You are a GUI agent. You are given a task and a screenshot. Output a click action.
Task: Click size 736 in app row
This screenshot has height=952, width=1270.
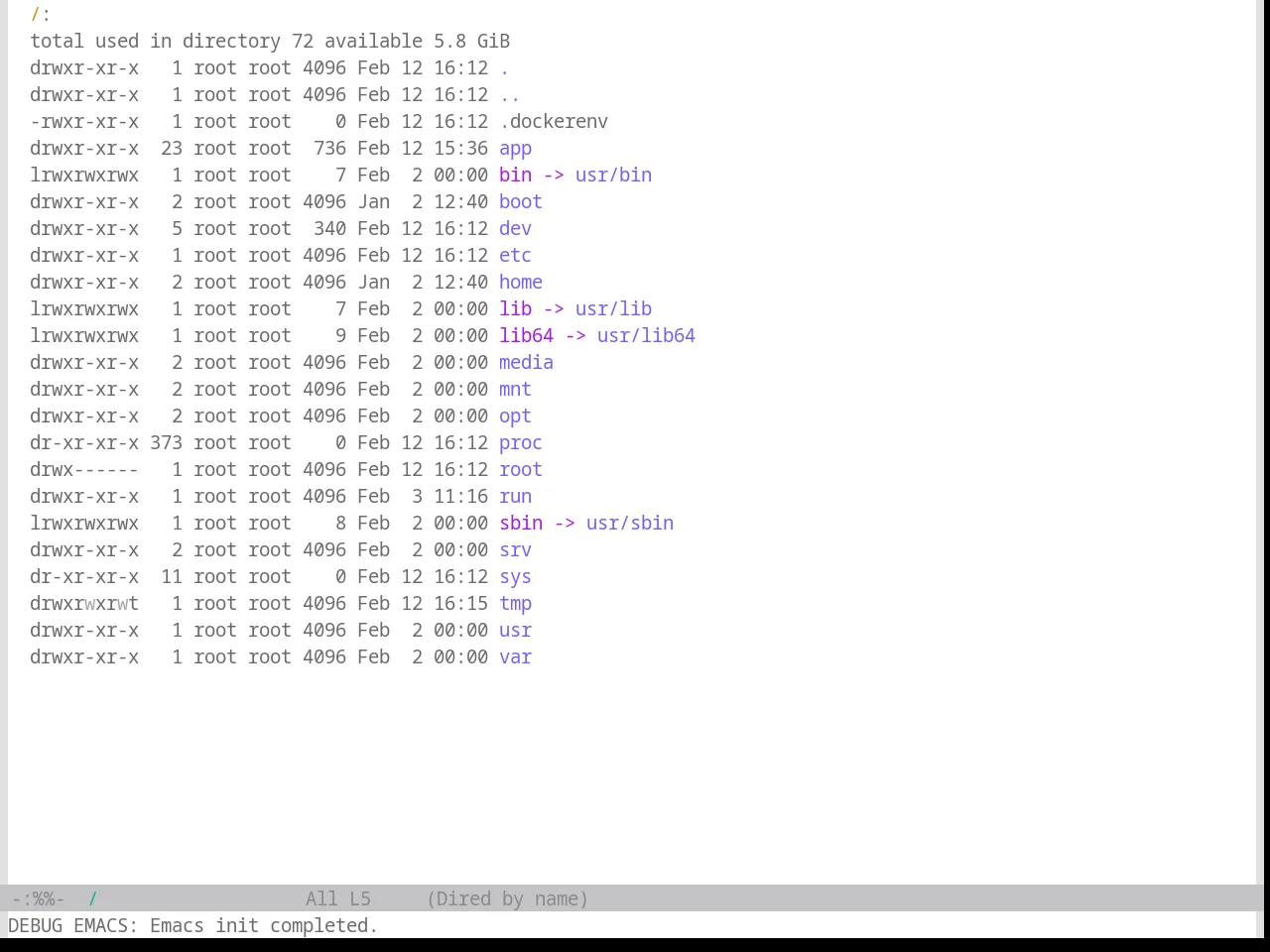[329, 149]
